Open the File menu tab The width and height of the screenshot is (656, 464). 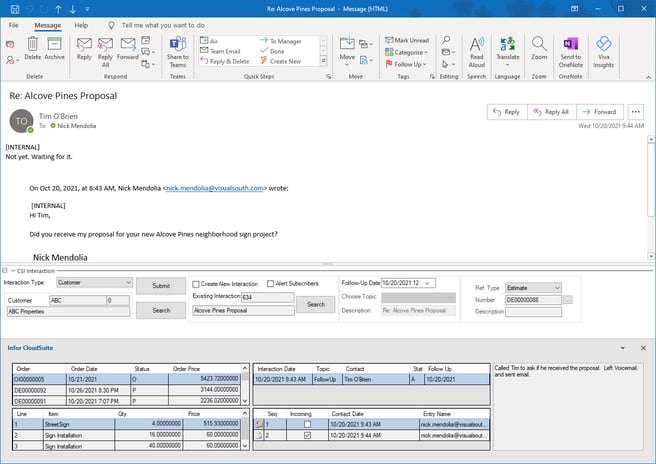15,24
